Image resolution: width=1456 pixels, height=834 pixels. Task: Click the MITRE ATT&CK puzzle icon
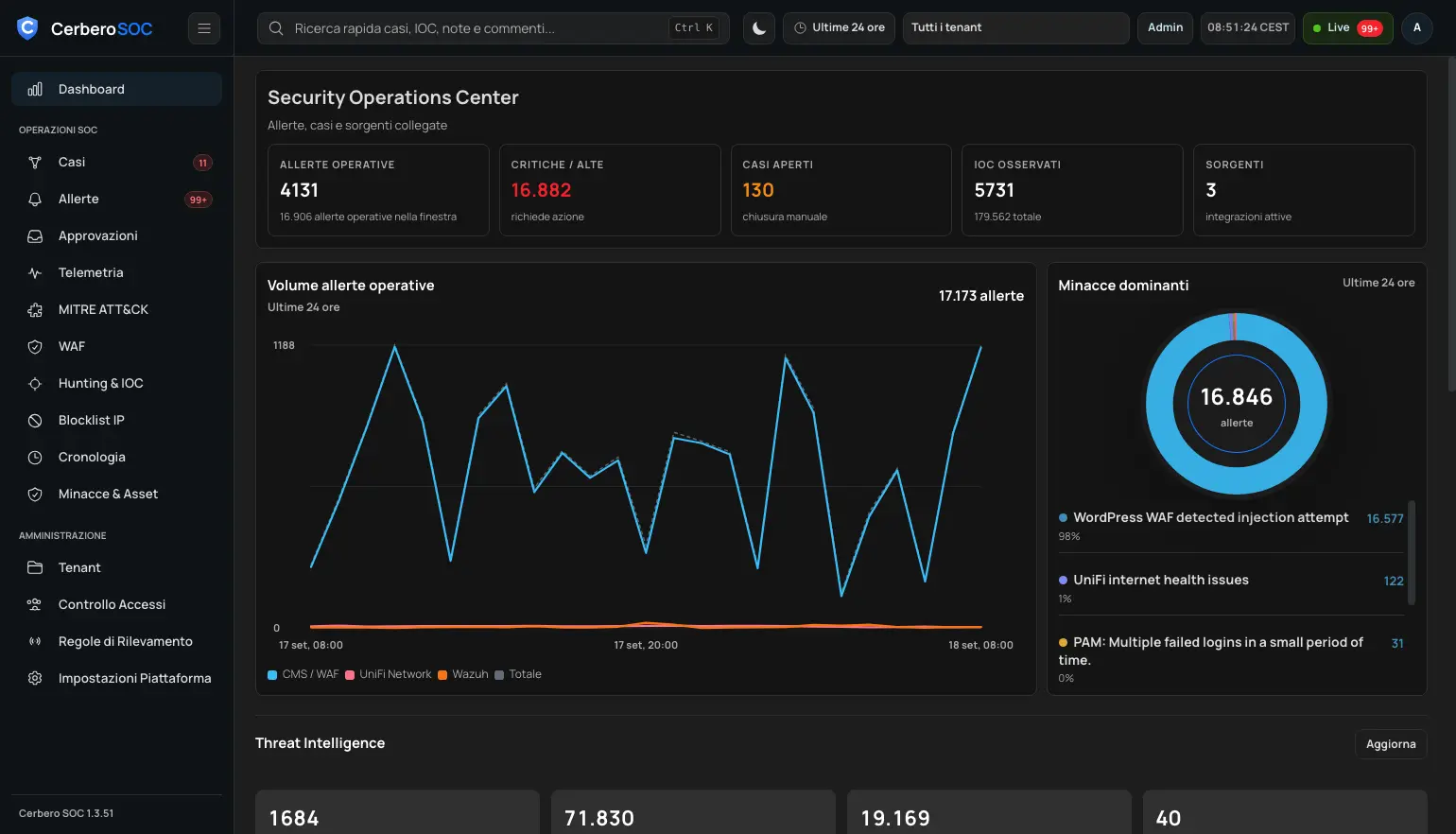point(35,310)
